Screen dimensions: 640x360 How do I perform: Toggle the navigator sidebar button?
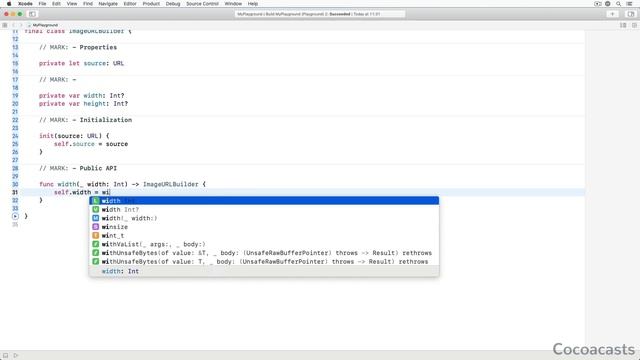pos(32,14)
